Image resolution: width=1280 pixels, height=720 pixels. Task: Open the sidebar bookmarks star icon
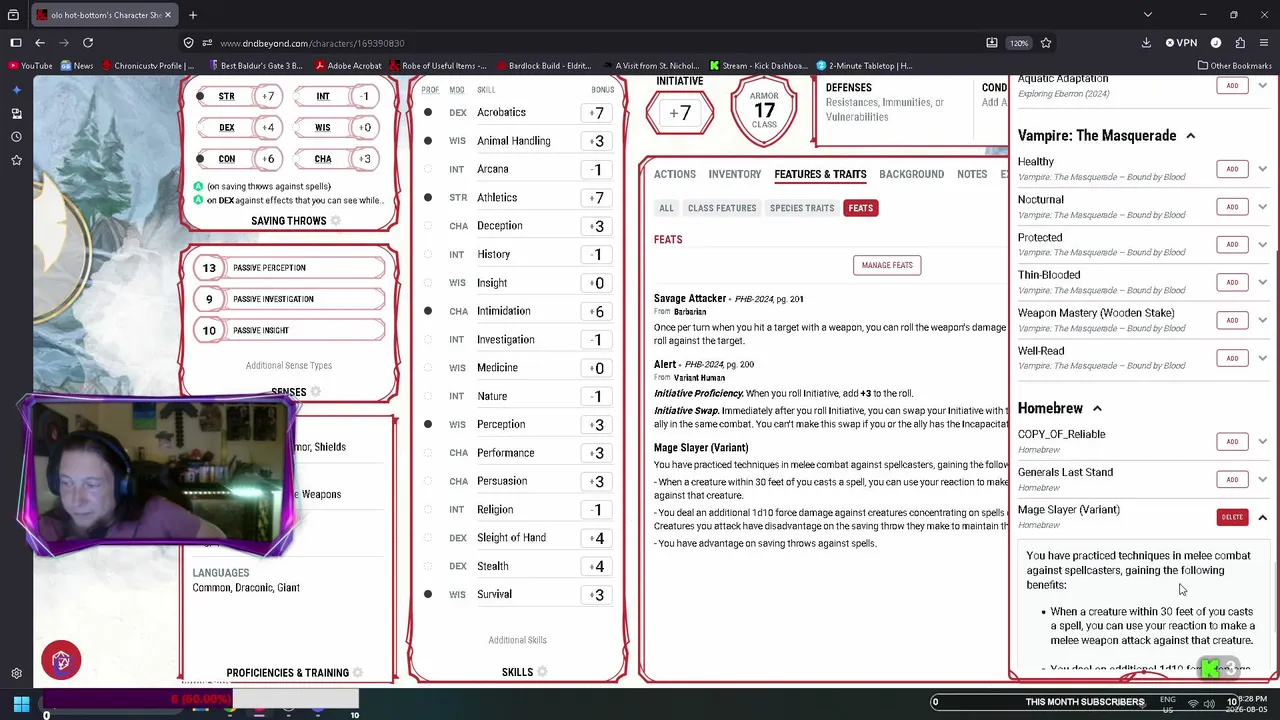16,160
